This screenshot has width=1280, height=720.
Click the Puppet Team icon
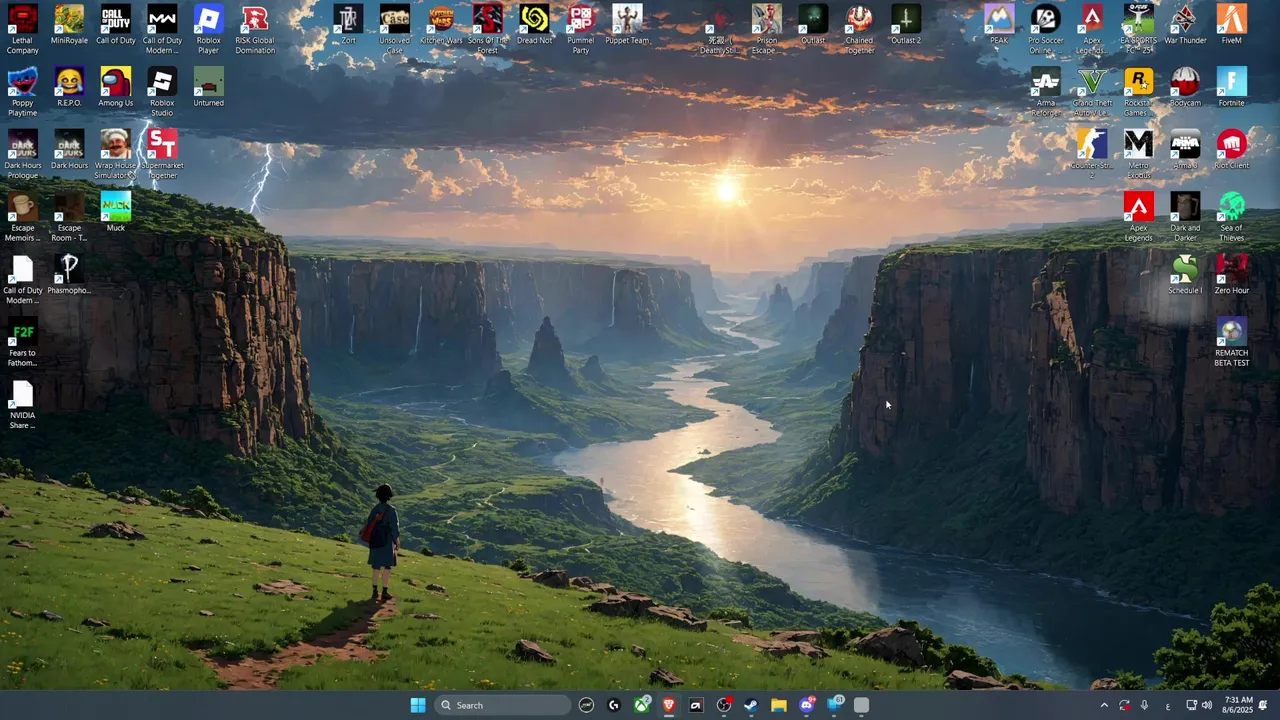pos(627,25)
